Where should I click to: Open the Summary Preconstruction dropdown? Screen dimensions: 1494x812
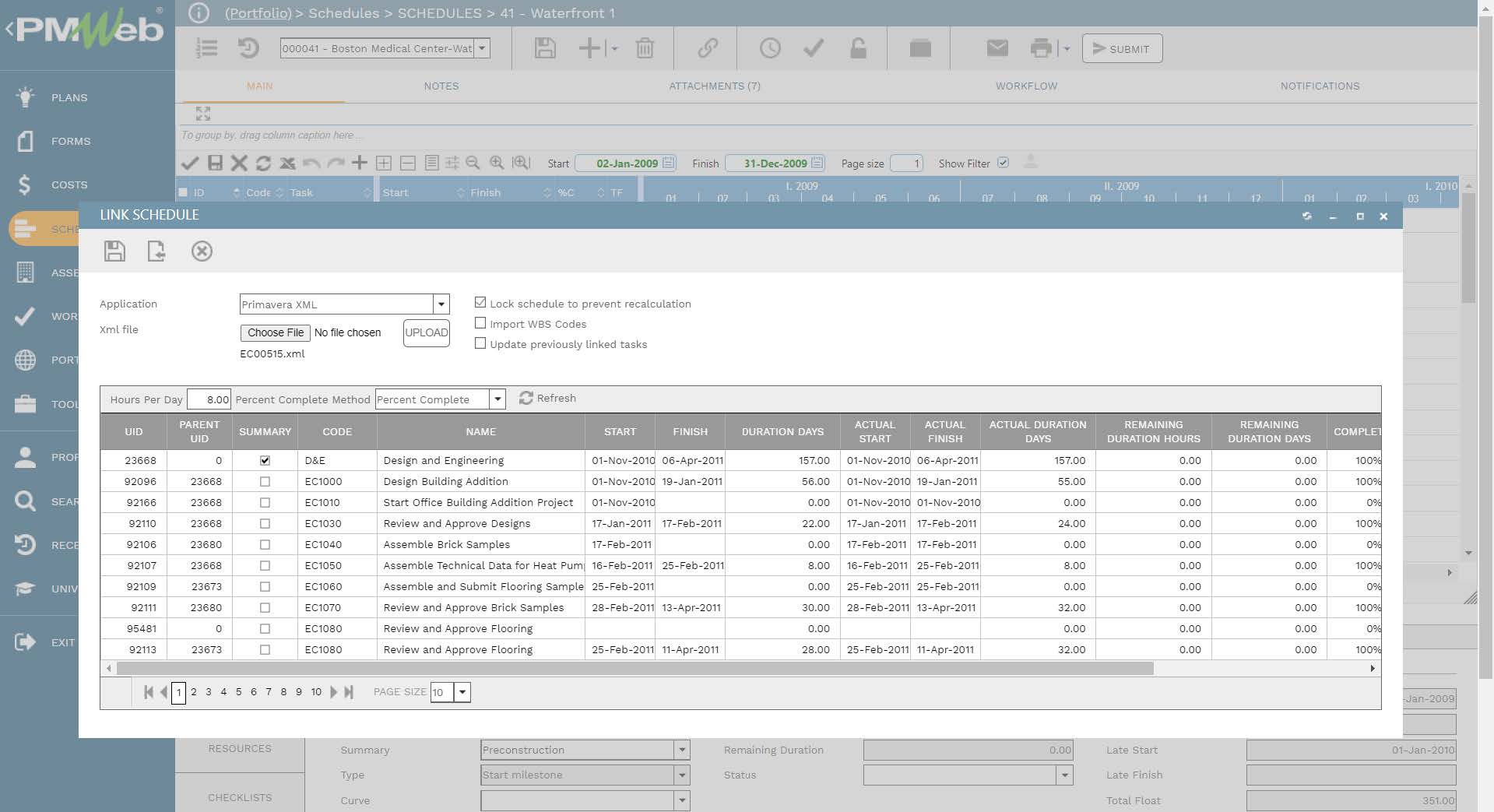[682, 750]
